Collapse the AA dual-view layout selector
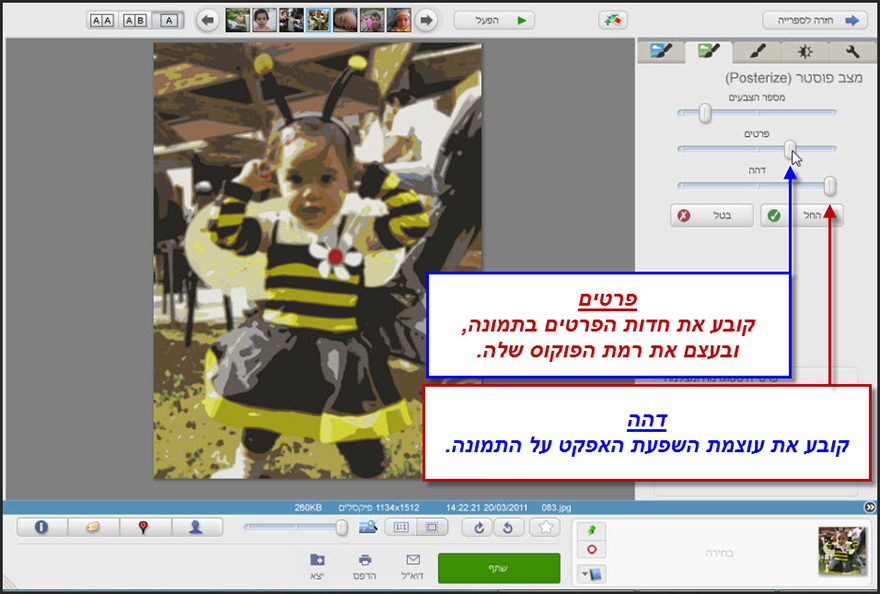 click(100, 19)
